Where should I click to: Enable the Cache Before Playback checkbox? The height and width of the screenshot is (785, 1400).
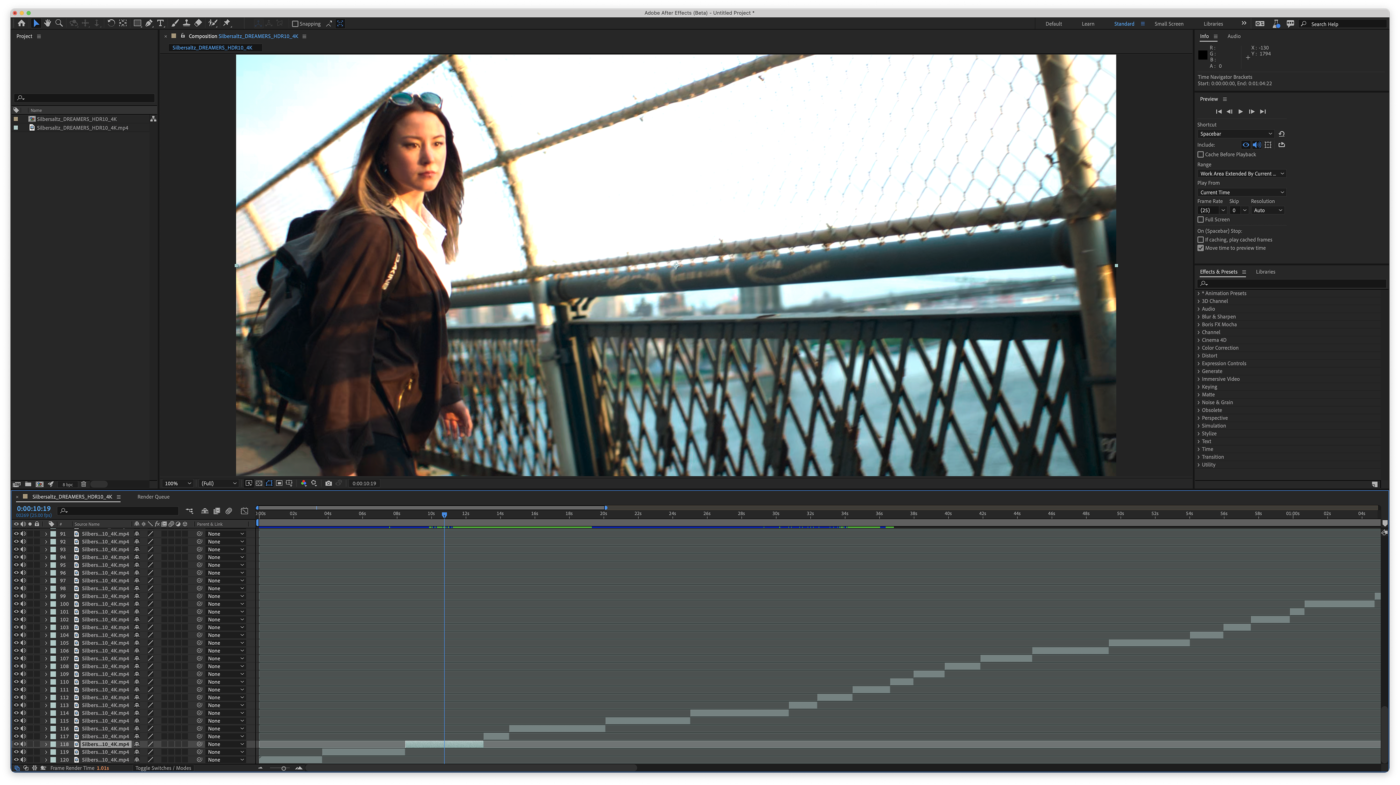[x=1200, y=153]
